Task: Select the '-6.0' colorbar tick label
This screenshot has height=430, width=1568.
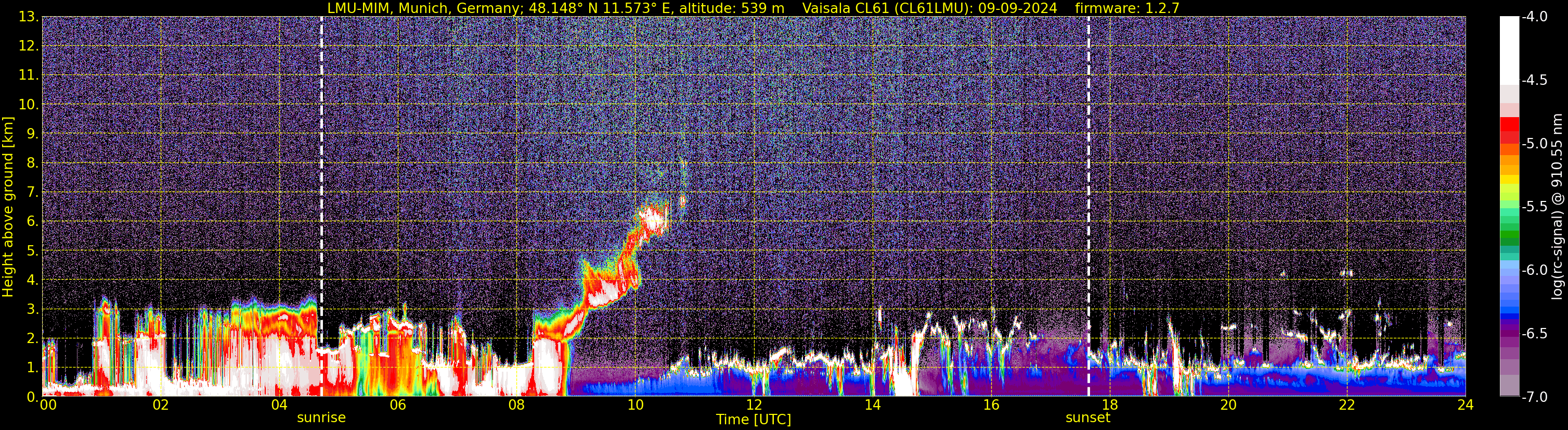Action: [1534, 270]
